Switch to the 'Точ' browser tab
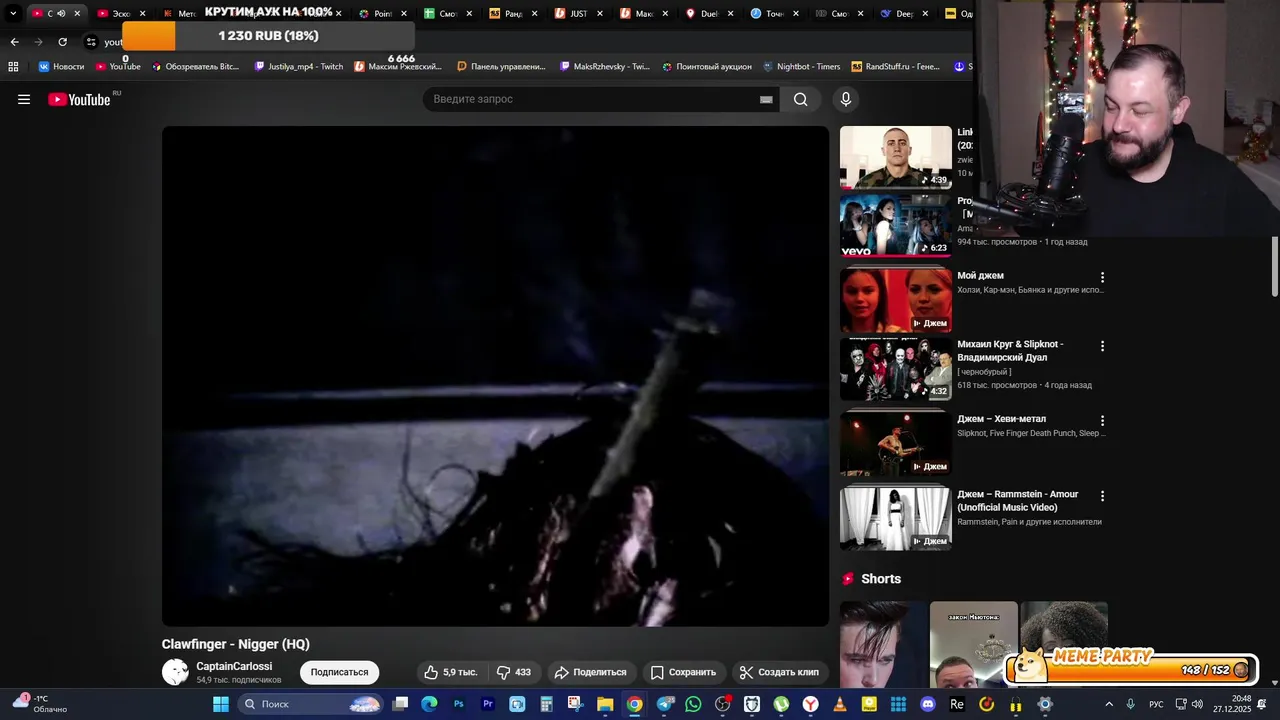 [774, 13]
